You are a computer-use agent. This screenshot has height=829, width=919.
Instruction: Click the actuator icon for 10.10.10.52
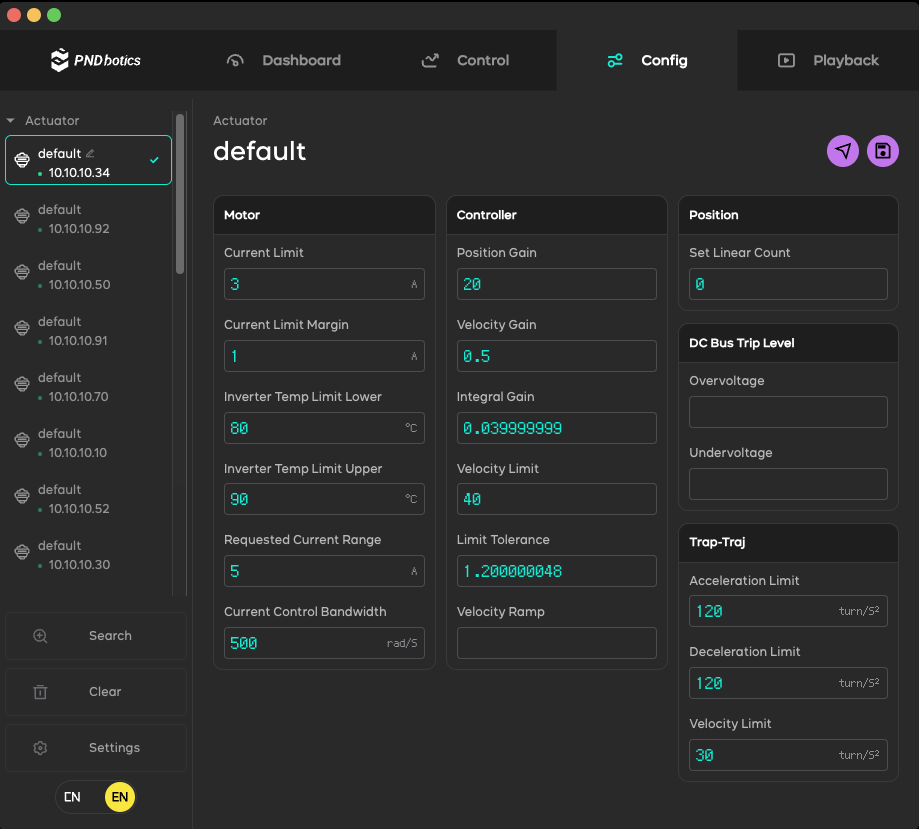point(22,496)
